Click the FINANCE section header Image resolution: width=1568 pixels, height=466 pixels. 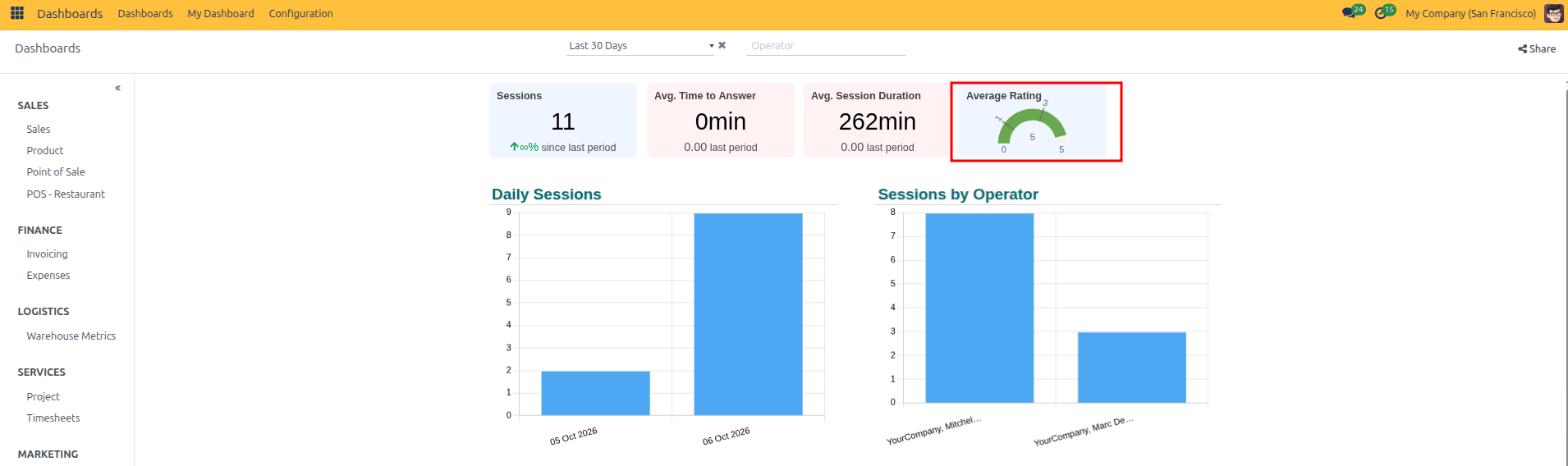tap(39, 230)
